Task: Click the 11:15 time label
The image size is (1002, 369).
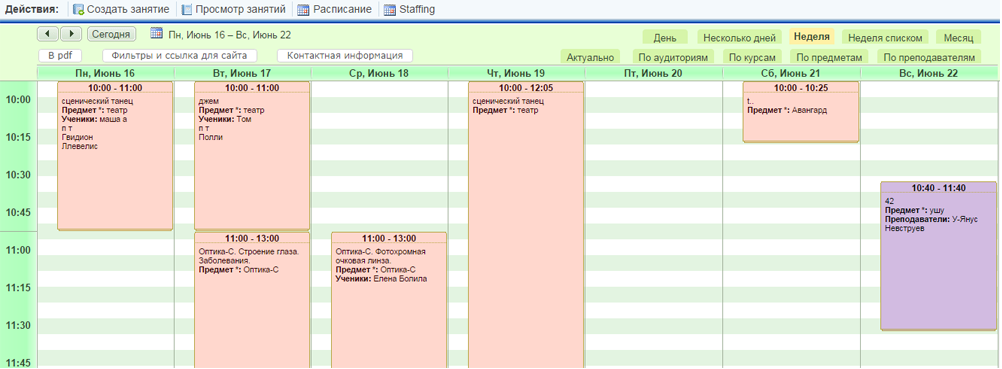Action: (19, 288)
